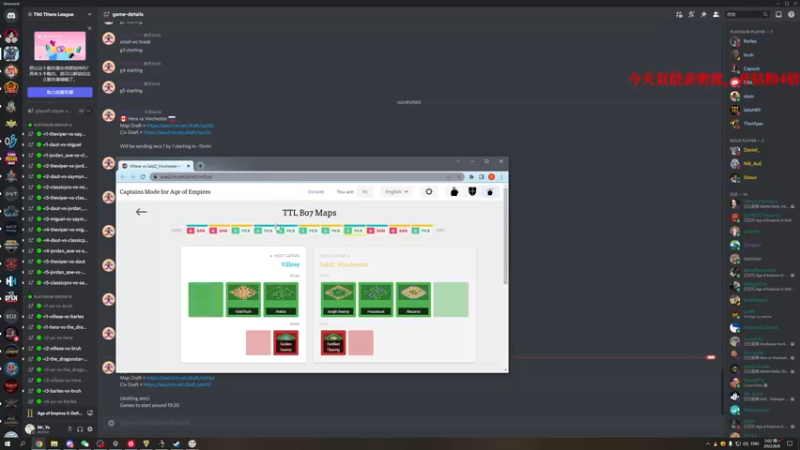Toggle microphone mute in user panel
This screenshot has width=800, height=450.
point(70,429)
